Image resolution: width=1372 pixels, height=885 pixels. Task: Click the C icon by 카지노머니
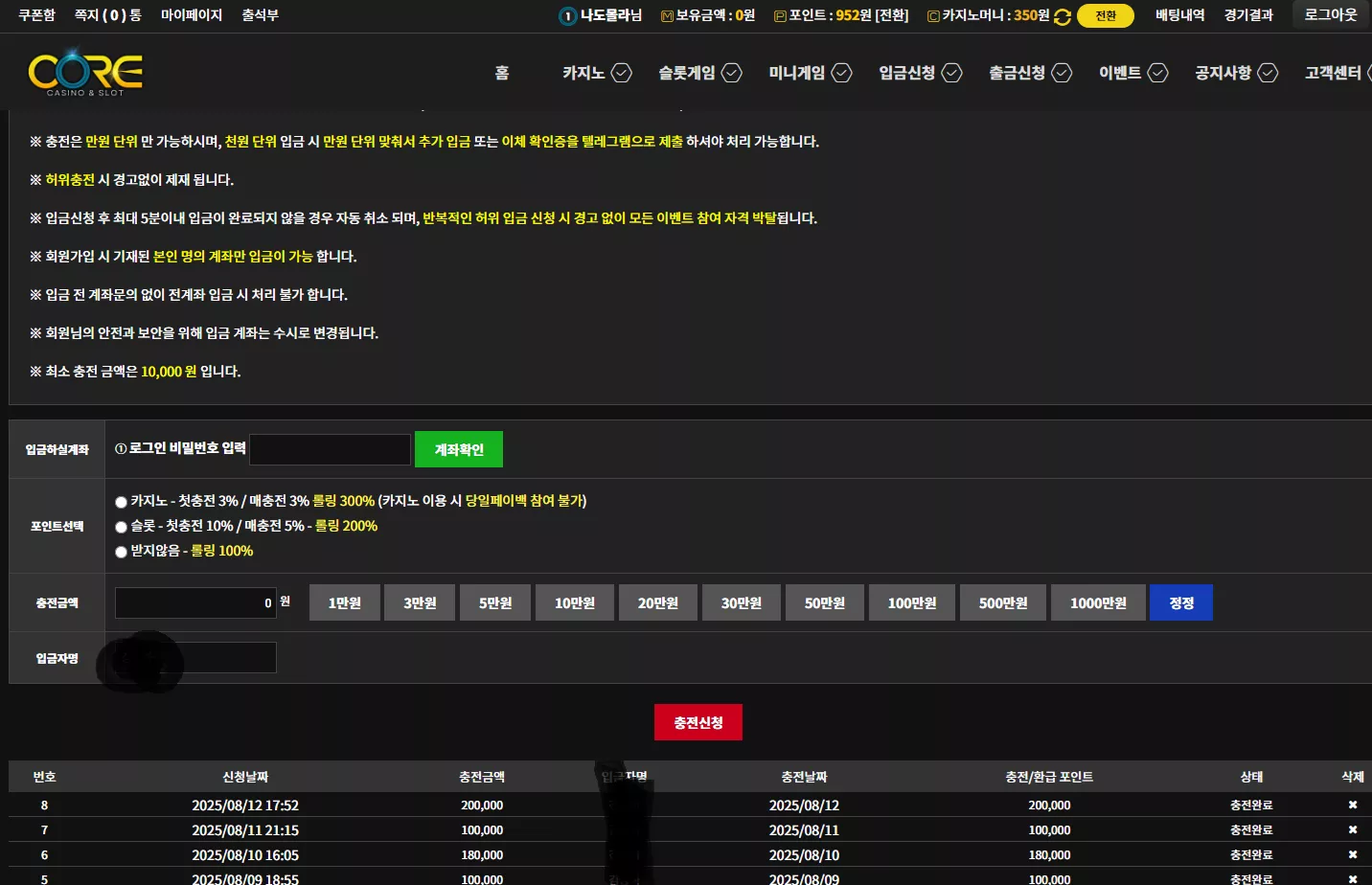pyautogui.click(x=933, y=16)
